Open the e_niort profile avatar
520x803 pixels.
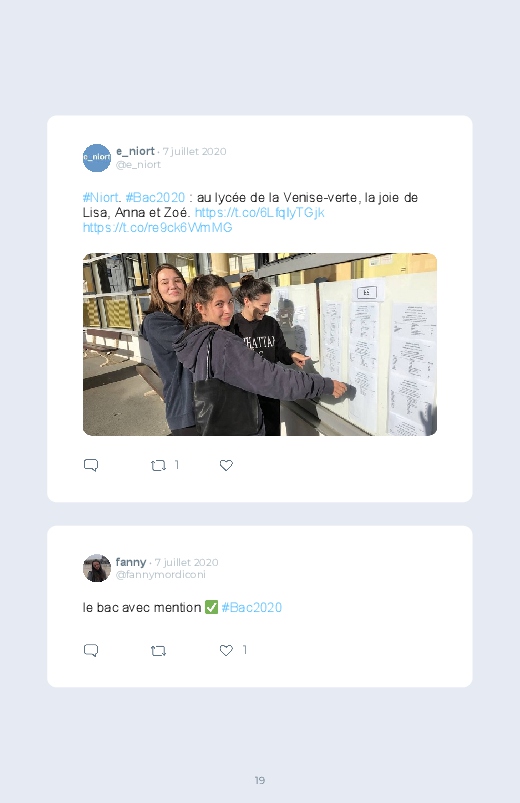(97, 158)
